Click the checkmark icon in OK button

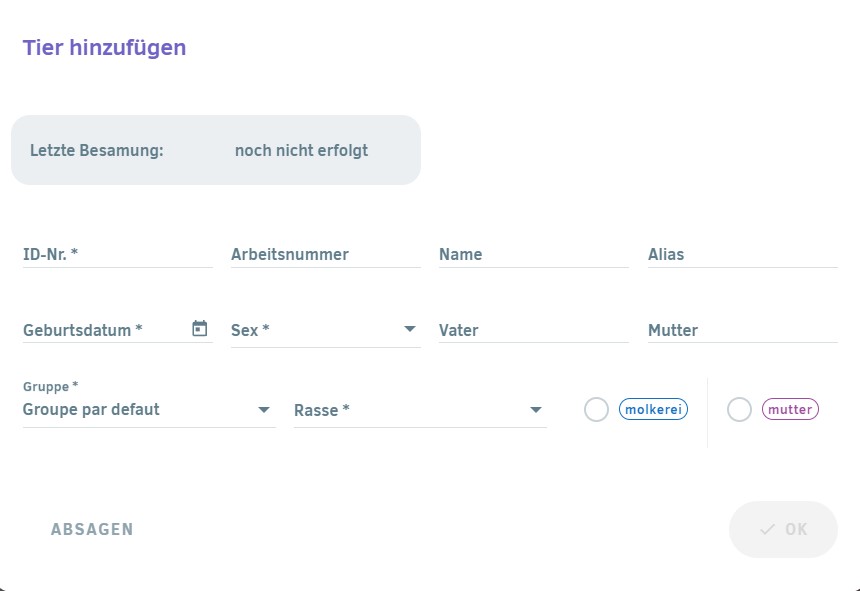pos(767,529)
